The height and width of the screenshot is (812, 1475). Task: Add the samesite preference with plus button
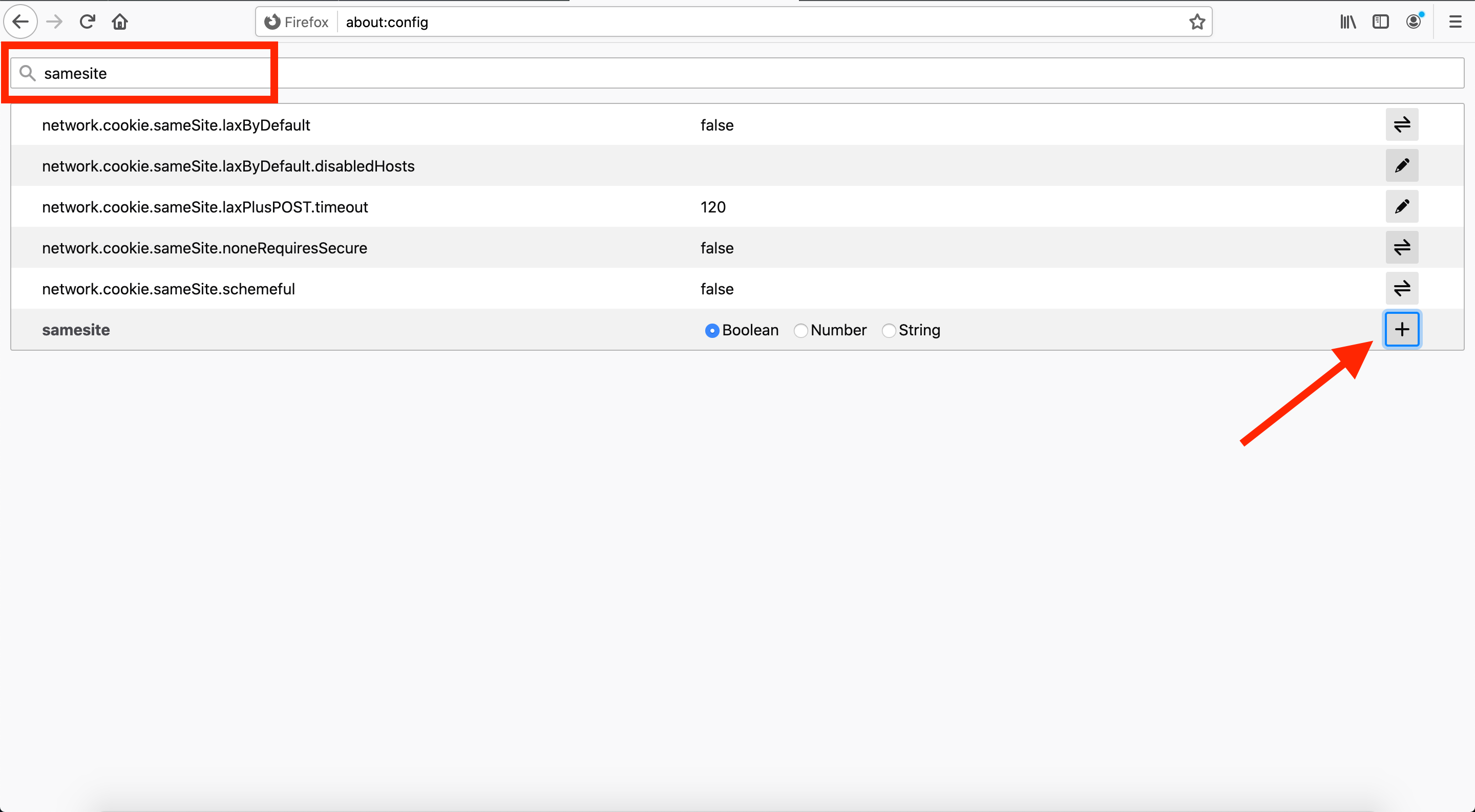pyautogui.click(x=1401, y=330)
